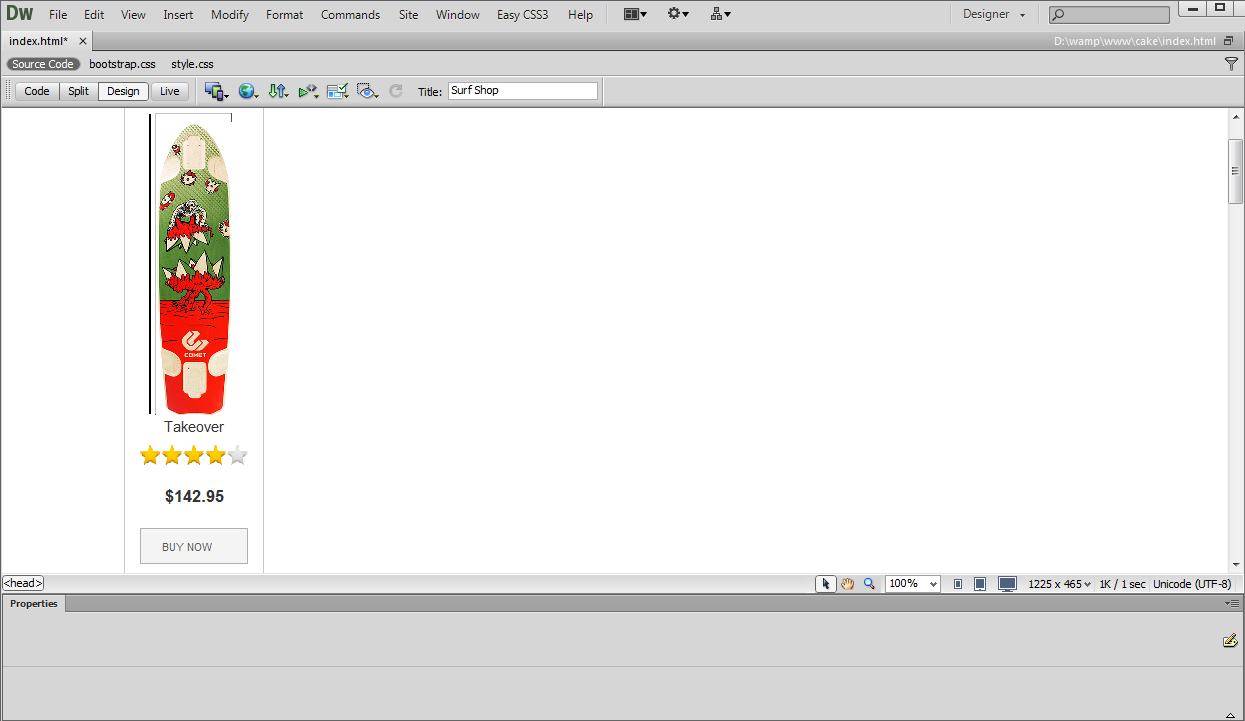Image resolution: width=1245 pixels, height=721 pixels.
Task: Switch to Code view
Action: coord(37,91)
